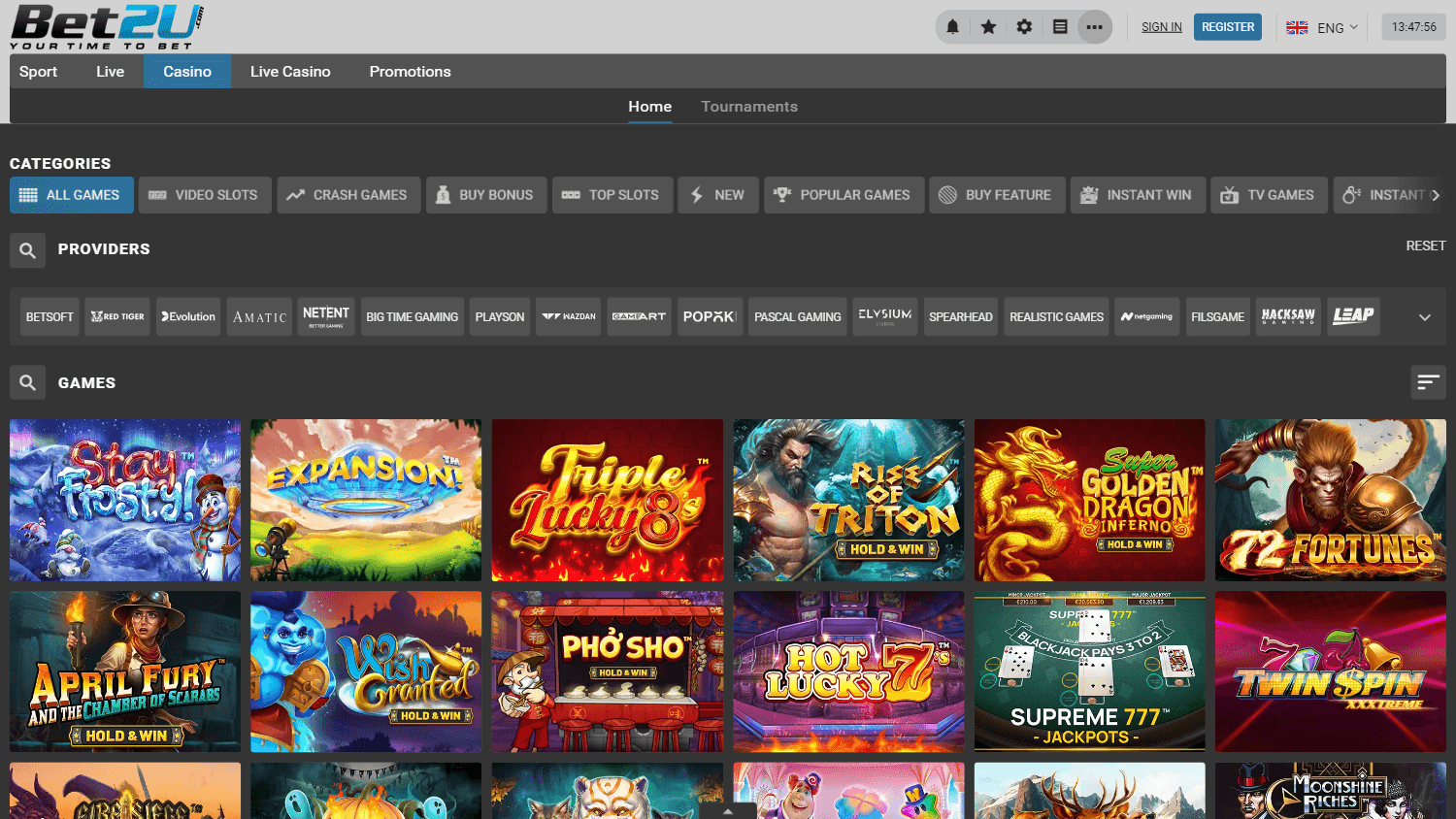Switch to the Live Casino tab
Image resolution: width=1456 pixels, height=819 pixels.
click(290, 72)
